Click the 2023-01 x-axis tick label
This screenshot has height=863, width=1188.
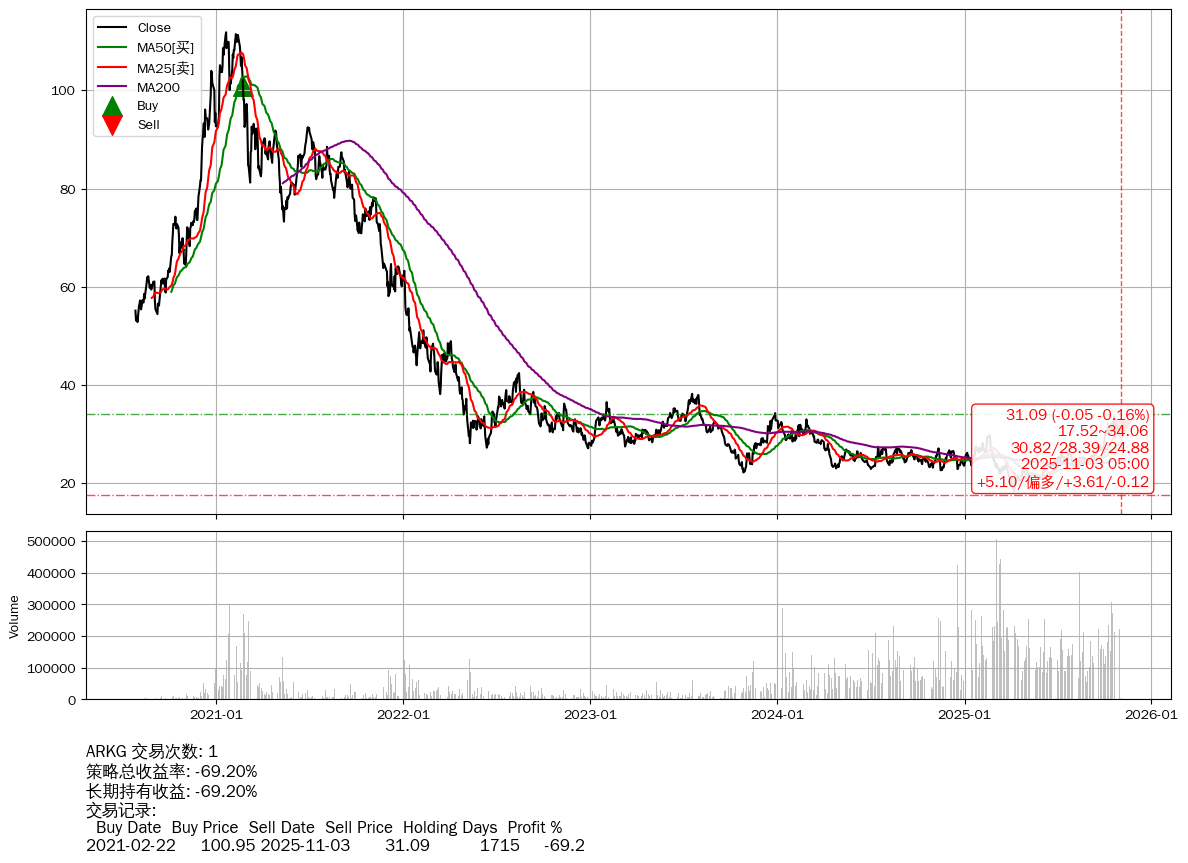pos(590,715)
